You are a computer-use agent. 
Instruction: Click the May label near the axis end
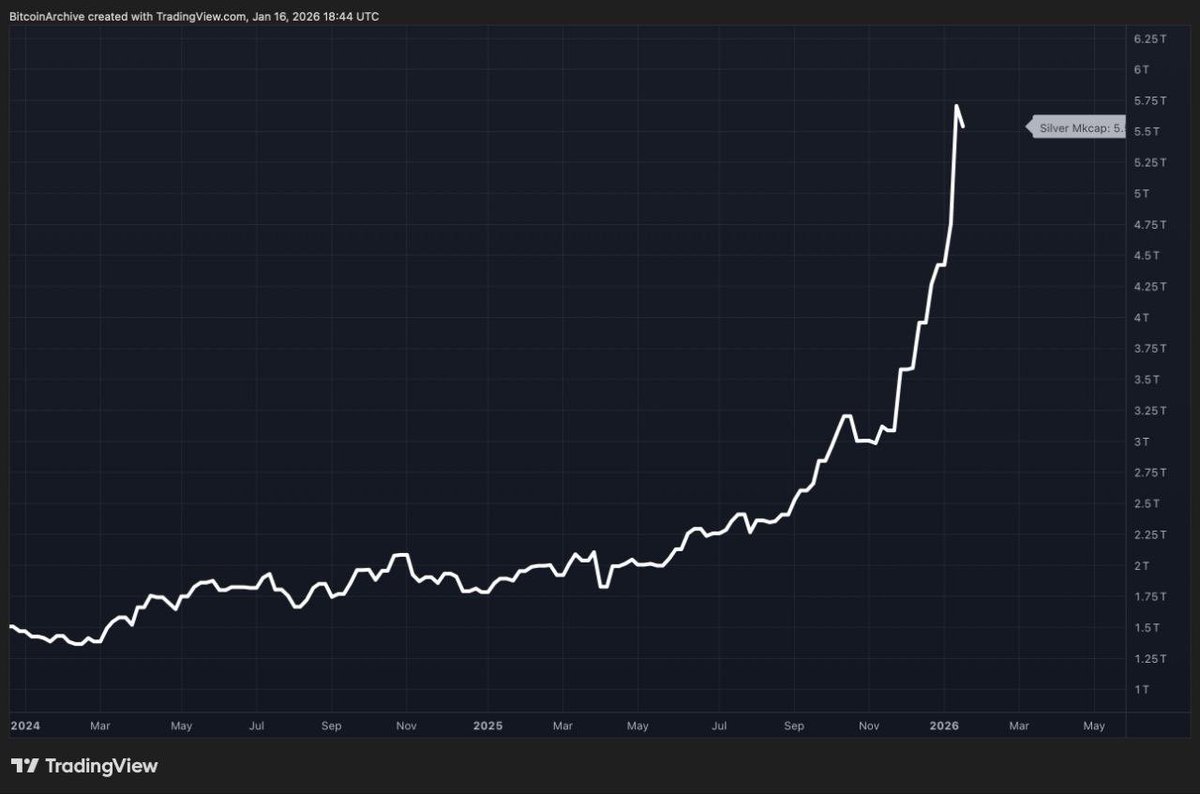[1094, 725]
